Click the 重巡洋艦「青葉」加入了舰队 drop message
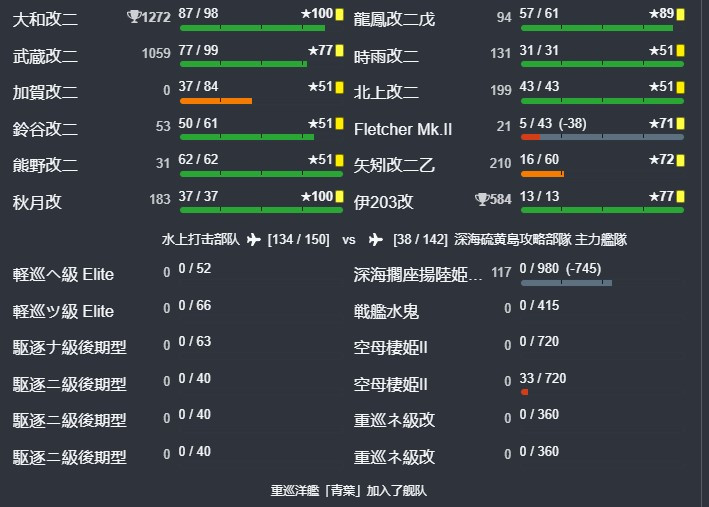709x507 pixels. click(x=349, y=491)
